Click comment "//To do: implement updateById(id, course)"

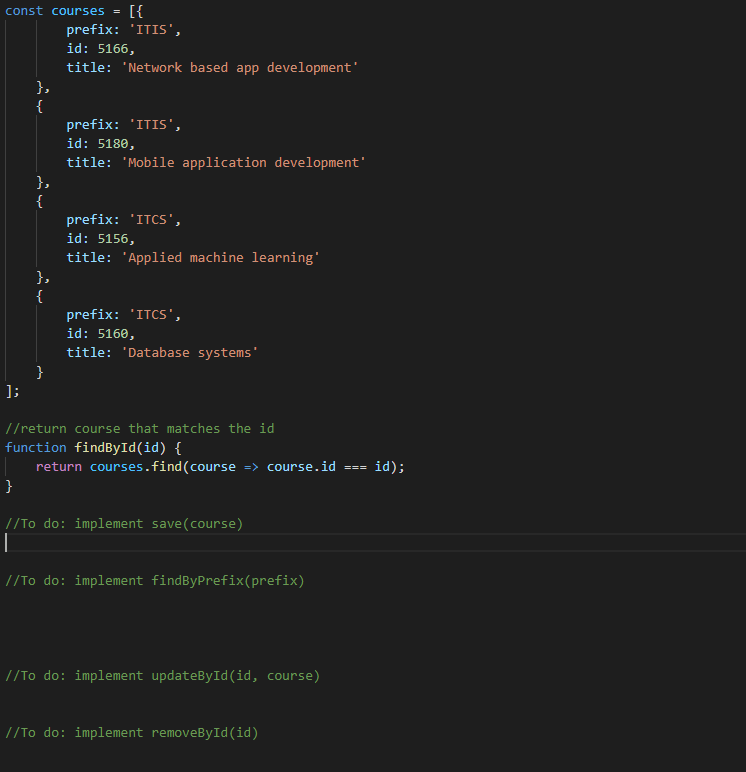point(162,676)
